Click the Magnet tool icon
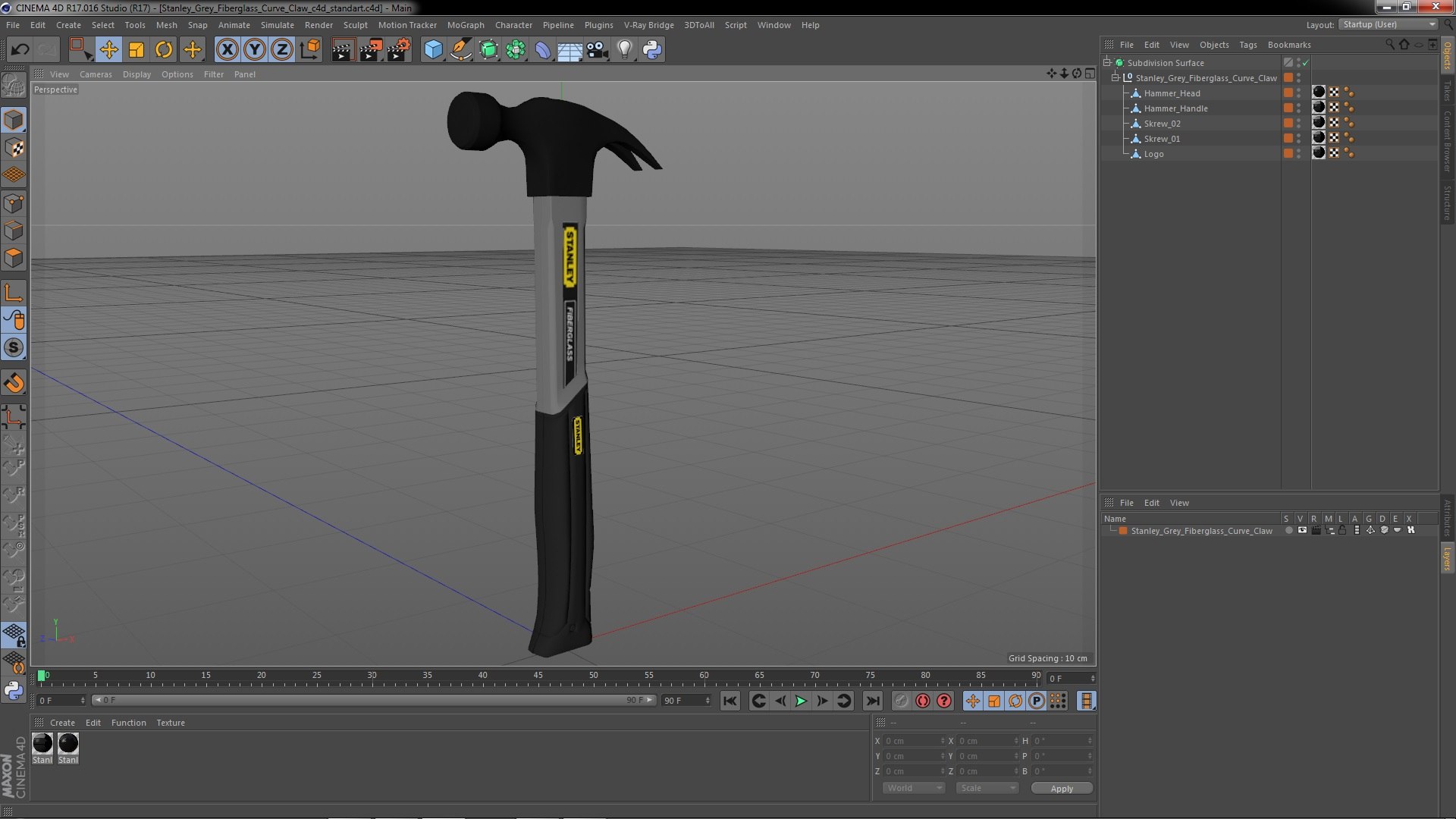Image resolution: width=1456 pixels, height=819 pixels. pos(14,383)
